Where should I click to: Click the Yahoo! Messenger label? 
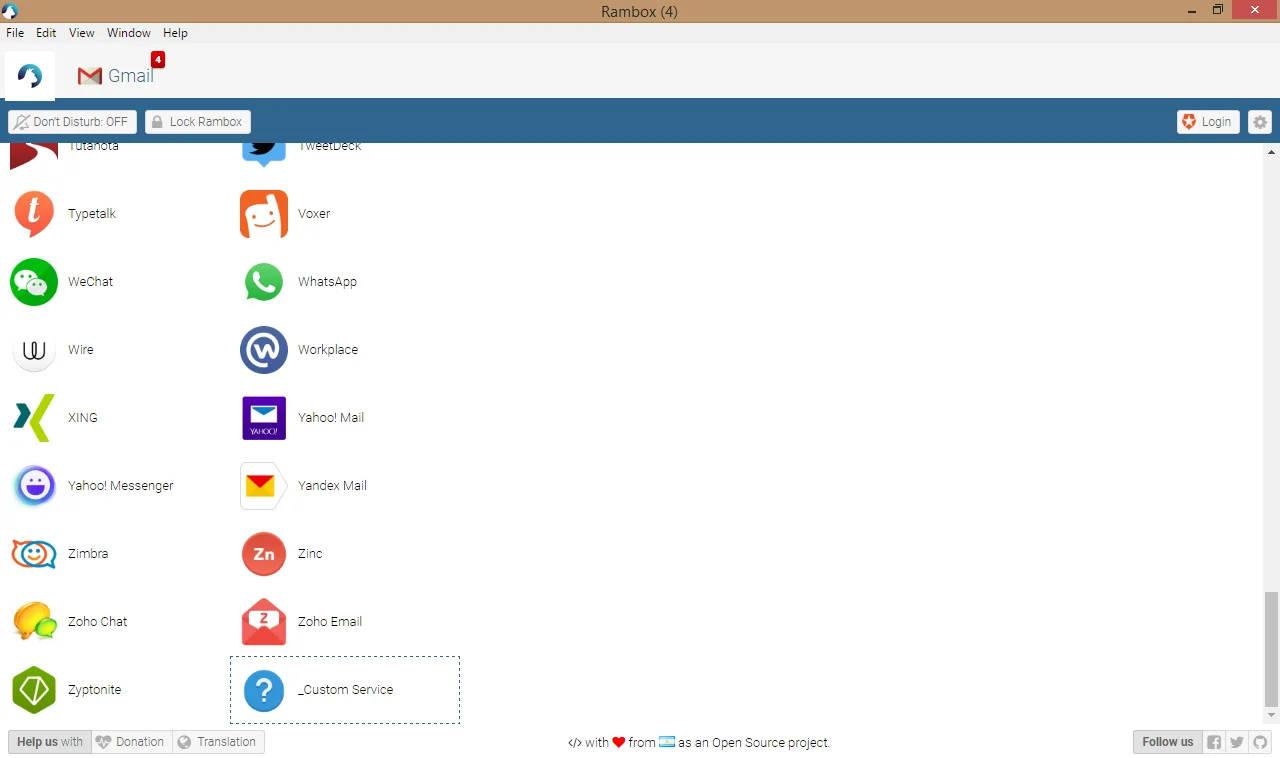coord(121,486)
